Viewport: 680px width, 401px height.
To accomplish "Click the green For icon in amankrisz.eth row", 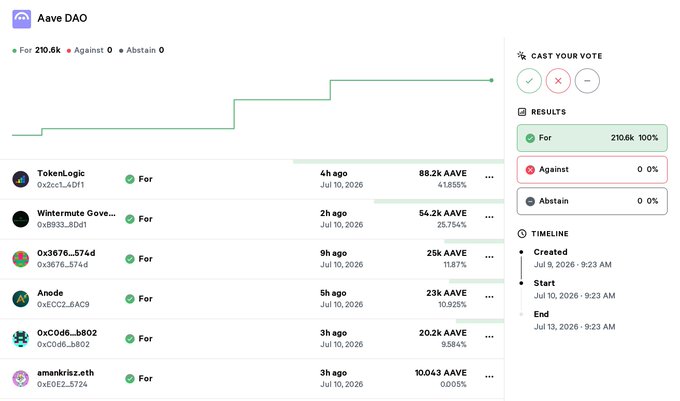I will (130, 378).
